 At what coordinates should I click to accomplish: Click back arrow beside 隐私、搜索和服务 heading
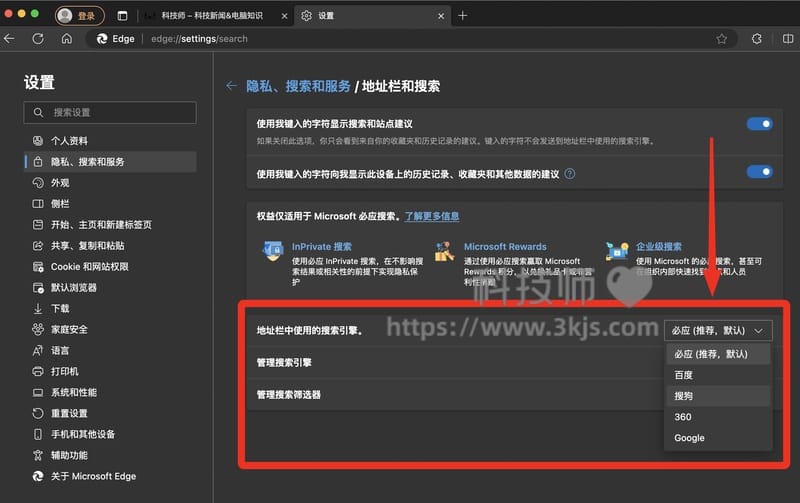(232, 86)
